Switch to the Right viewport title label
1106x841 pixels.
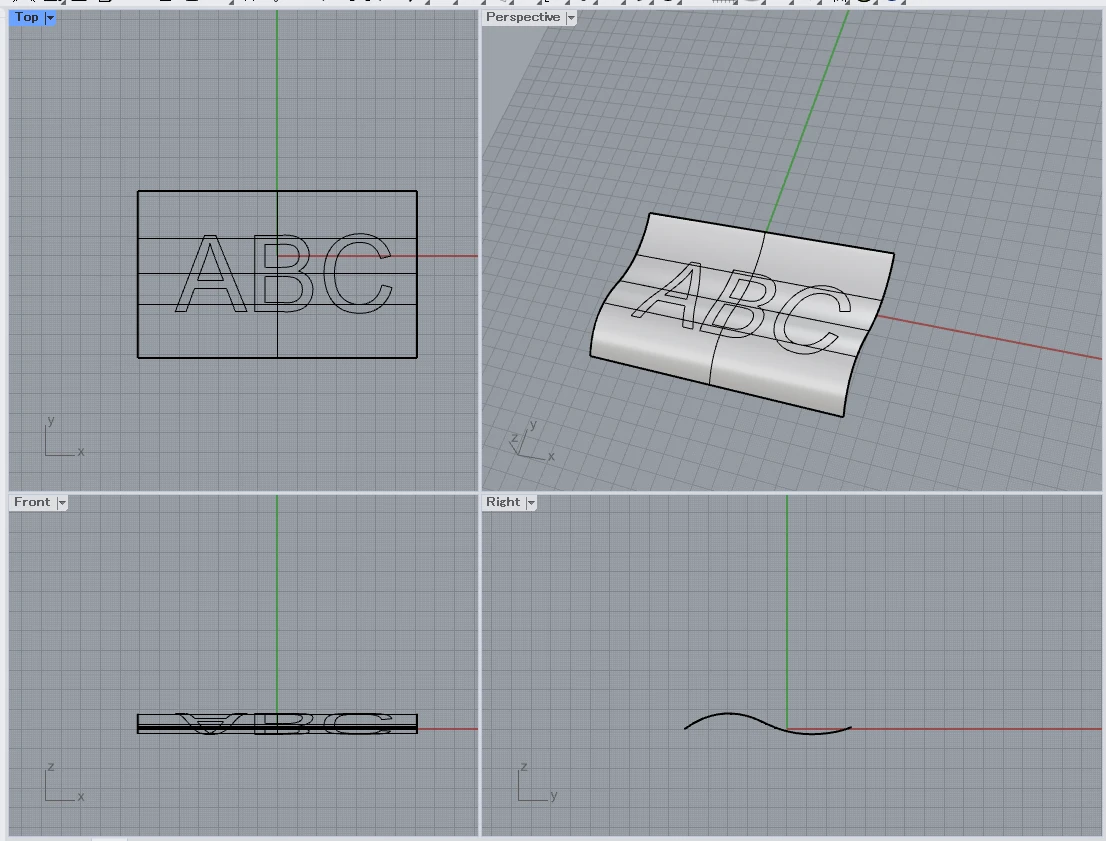coord(503,502)
